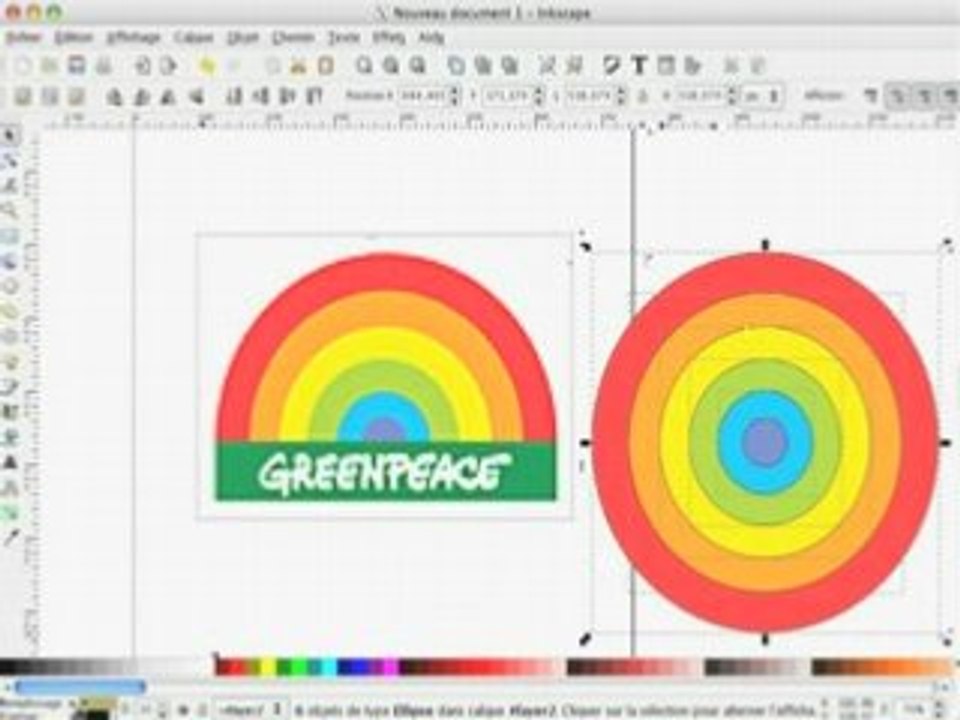
Task: Toggle current layer lock icon
Action: tap(201, 710)
